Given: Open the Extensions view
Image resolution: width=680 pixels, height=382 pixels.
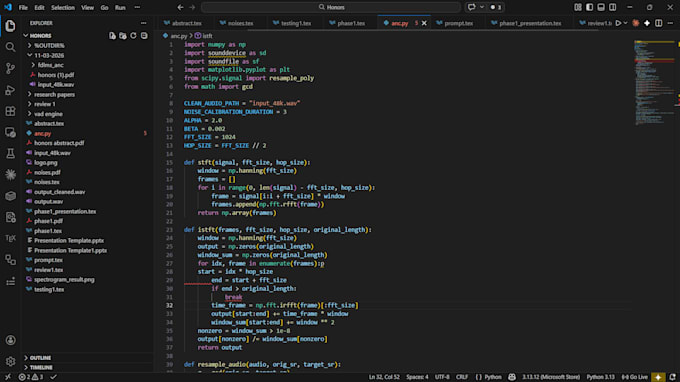Looking at the screenshot, I should 10,111.
